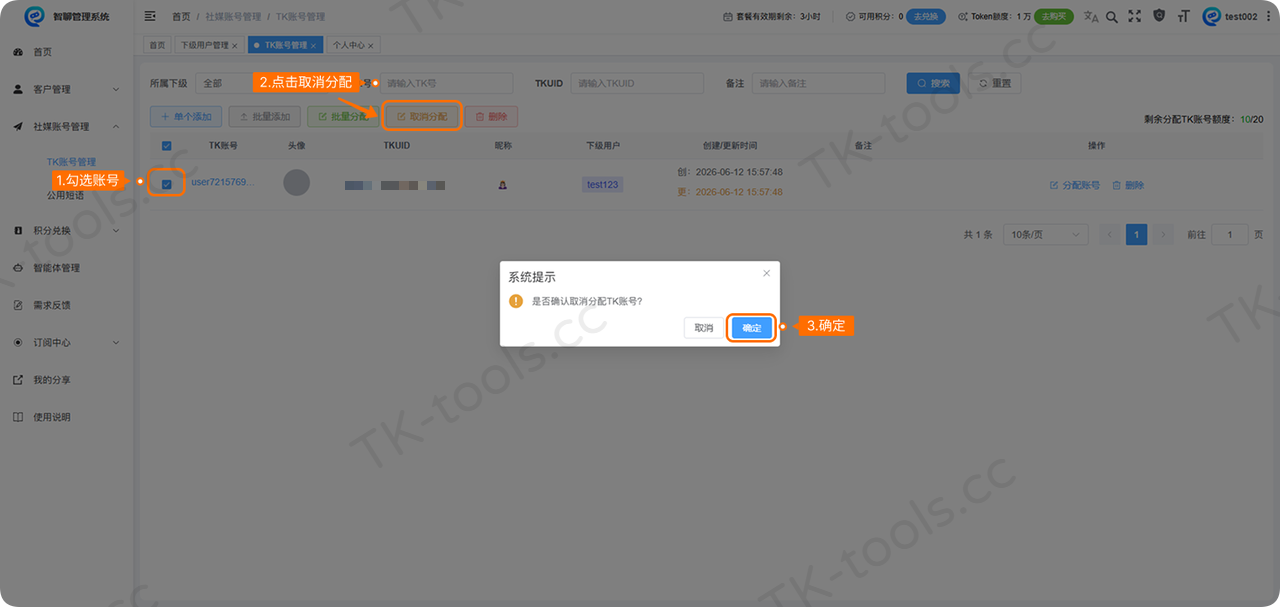Confirm with the 确定 button

click(x=752, y=328)
